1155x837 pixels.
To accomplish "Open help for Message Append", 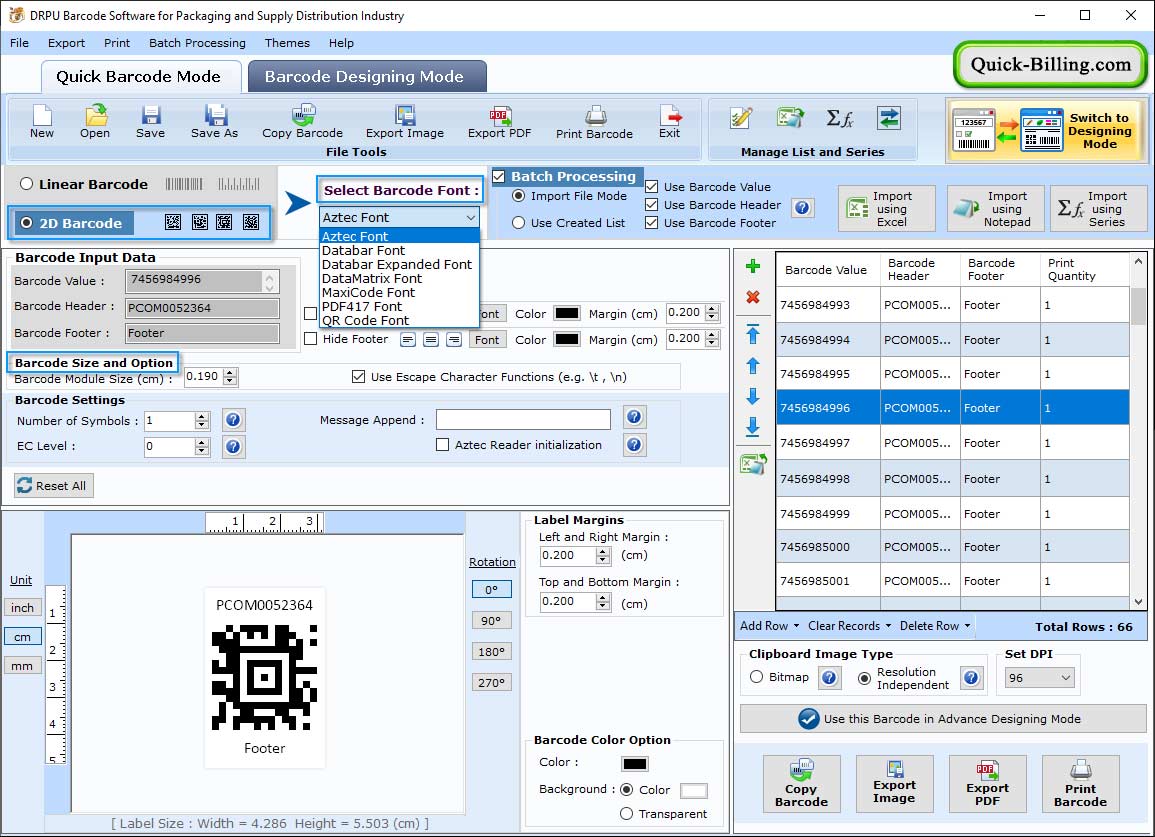I will (634, 417).
